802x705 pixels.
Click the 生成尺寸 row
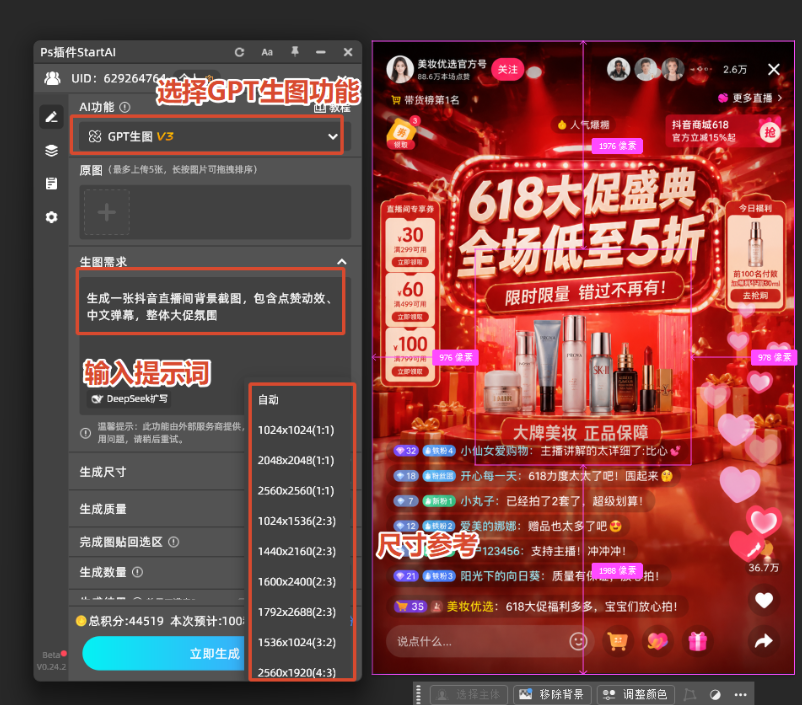coord(158,472)
